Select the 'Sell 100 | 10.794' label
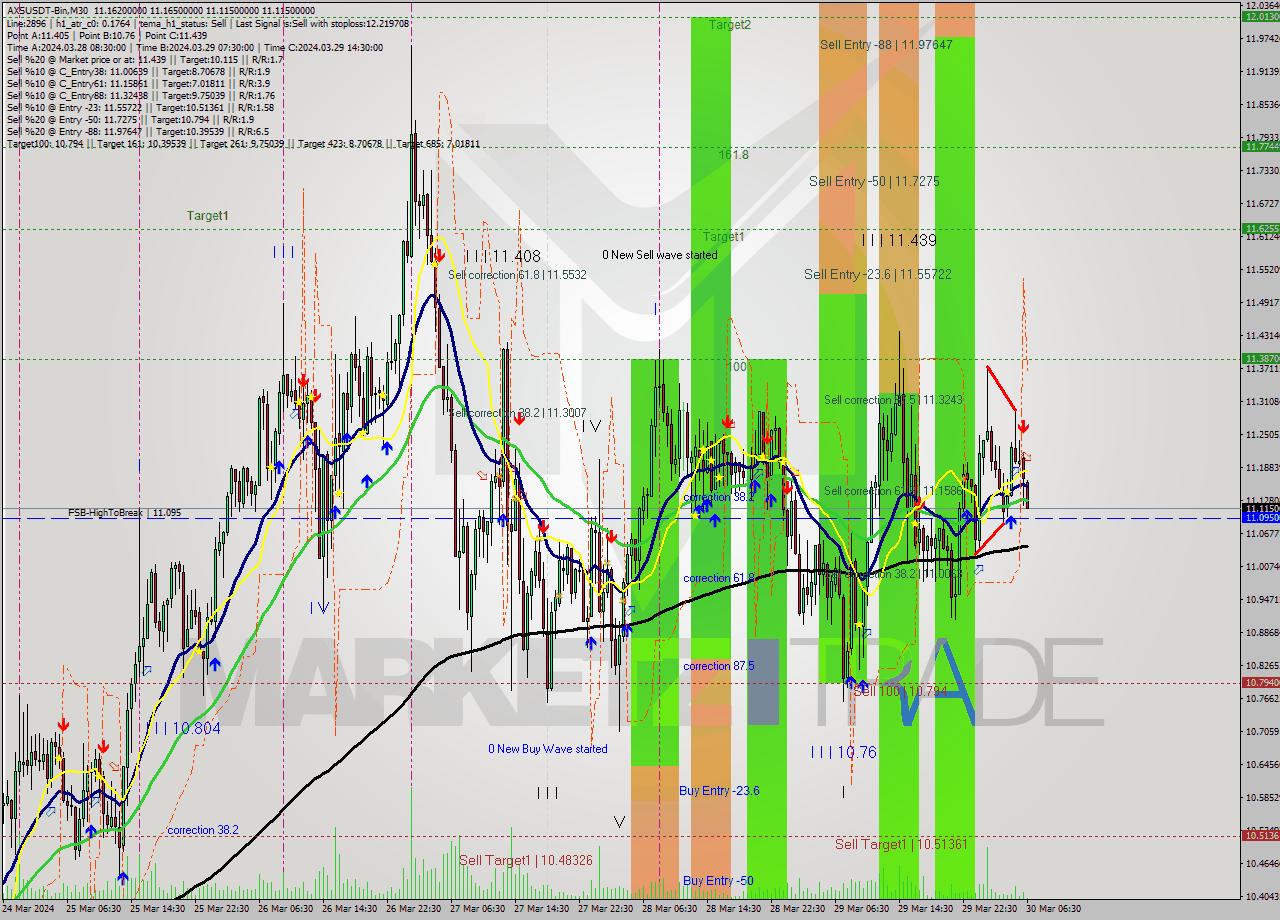Image resolution: width=1280 pixels, height=920 pixels. pyautogui.click(x=899, y=691)
